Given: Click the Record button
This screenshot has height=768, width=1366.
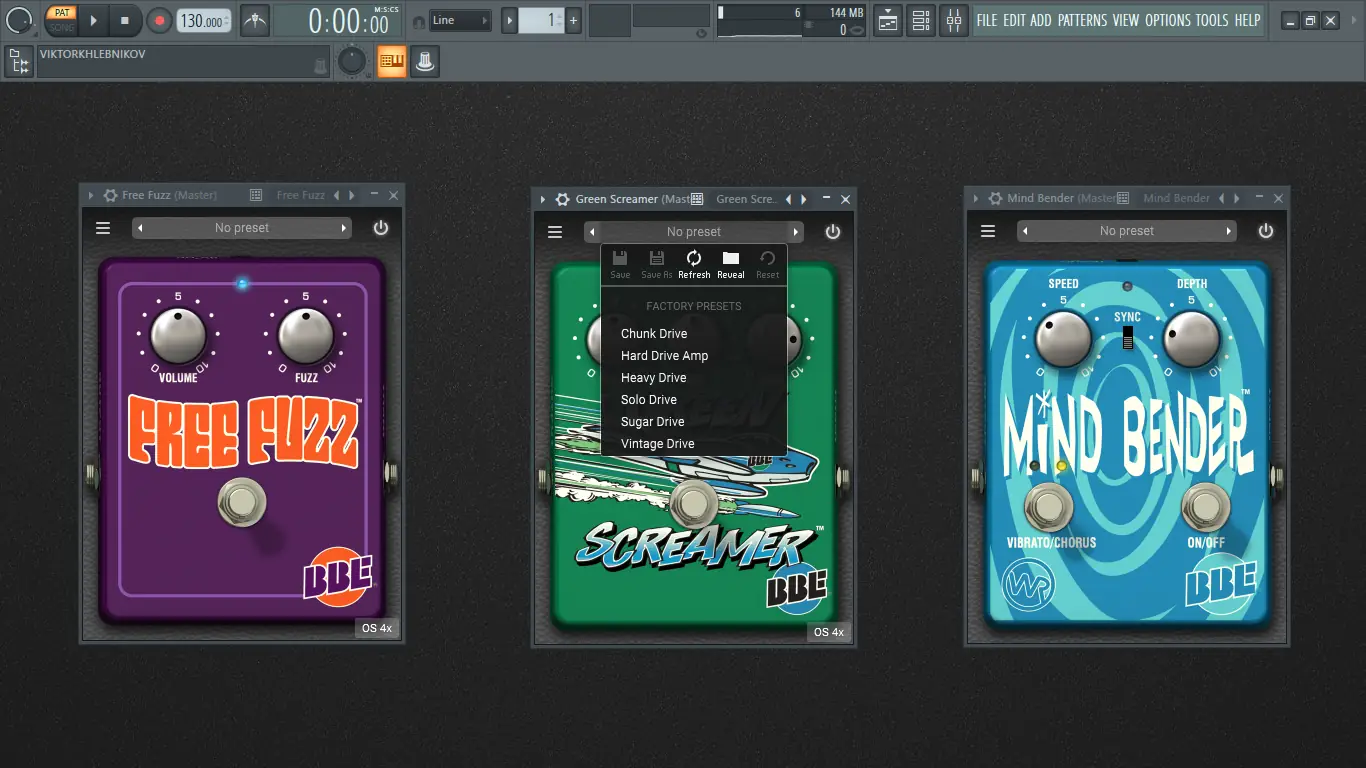Looking at the screenshot, I should coord(159,20).
